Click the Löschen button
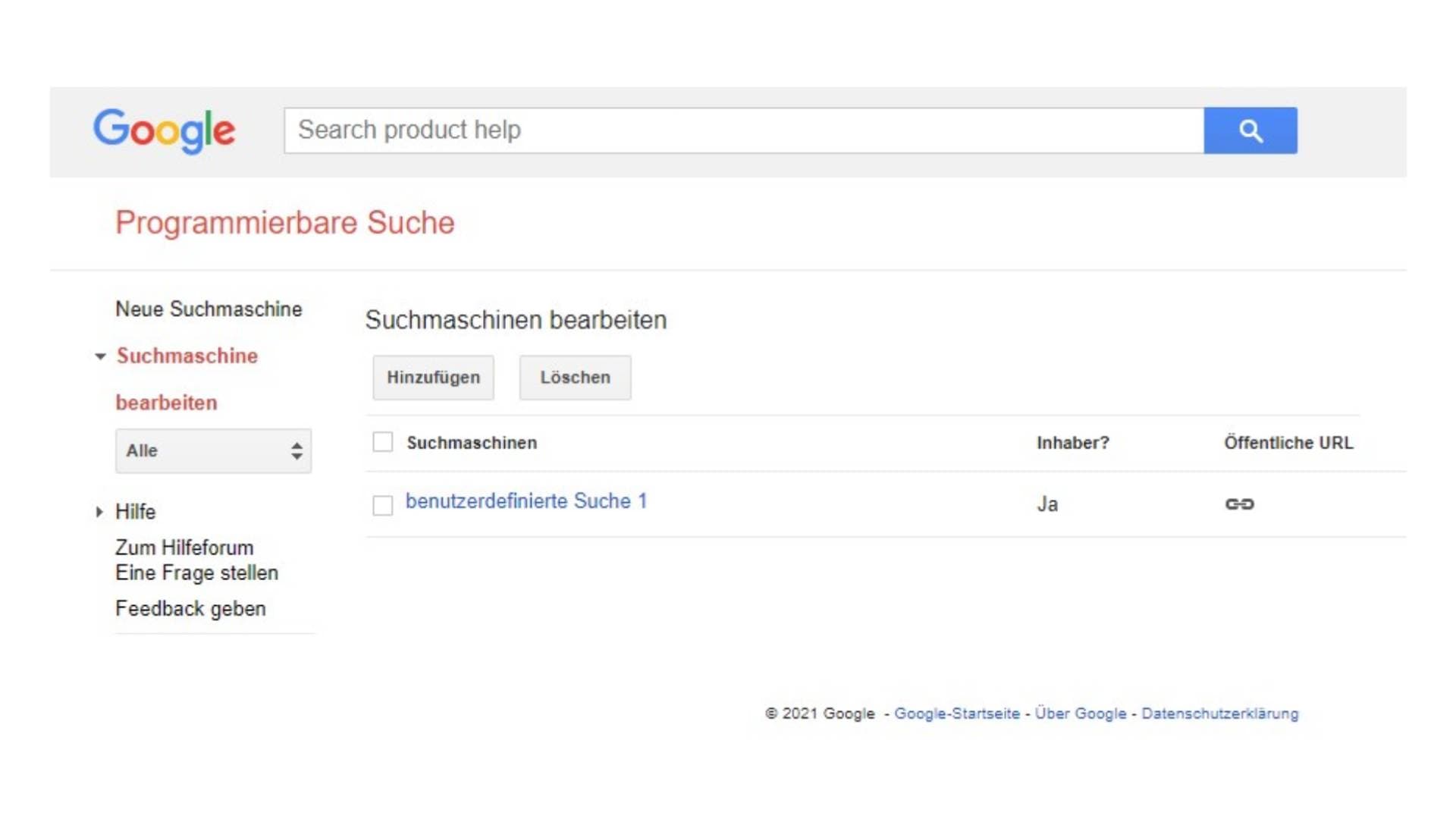This screenshot has width=1456, height=819. coord(575,378)
